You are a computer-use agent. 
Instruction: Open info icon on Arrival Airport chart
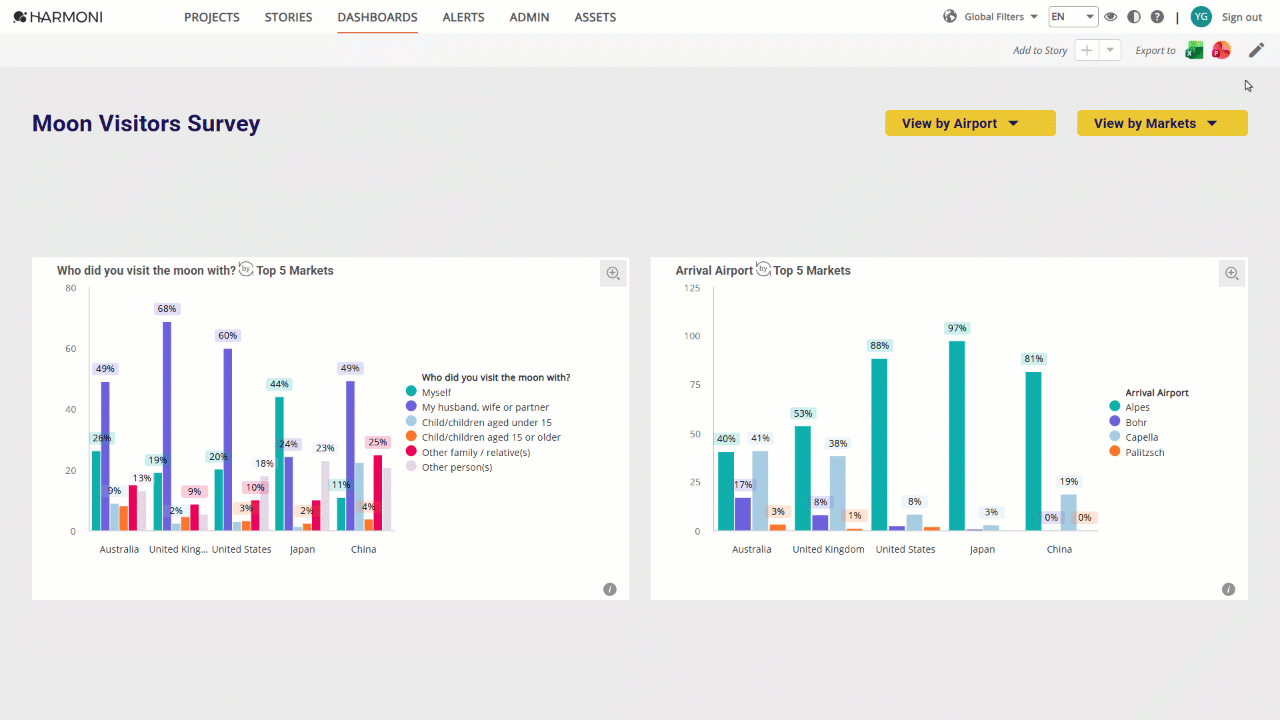[1229, 589]
